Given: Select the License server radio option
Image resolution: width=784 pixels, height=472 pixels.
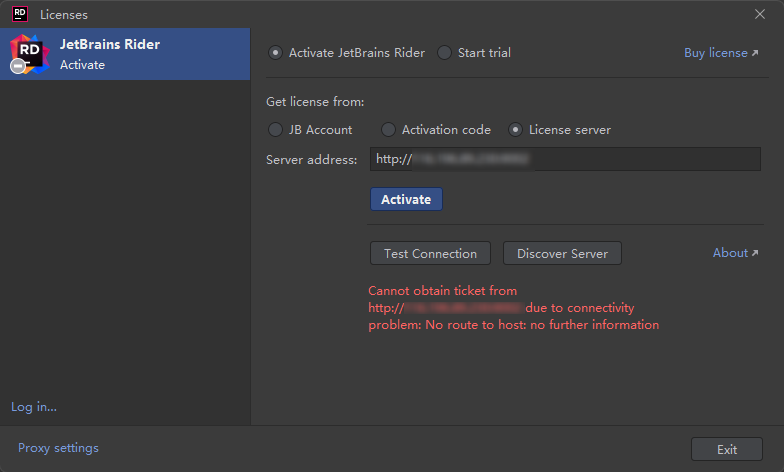Looking at the screenshot, I should (x=516, y=130).
